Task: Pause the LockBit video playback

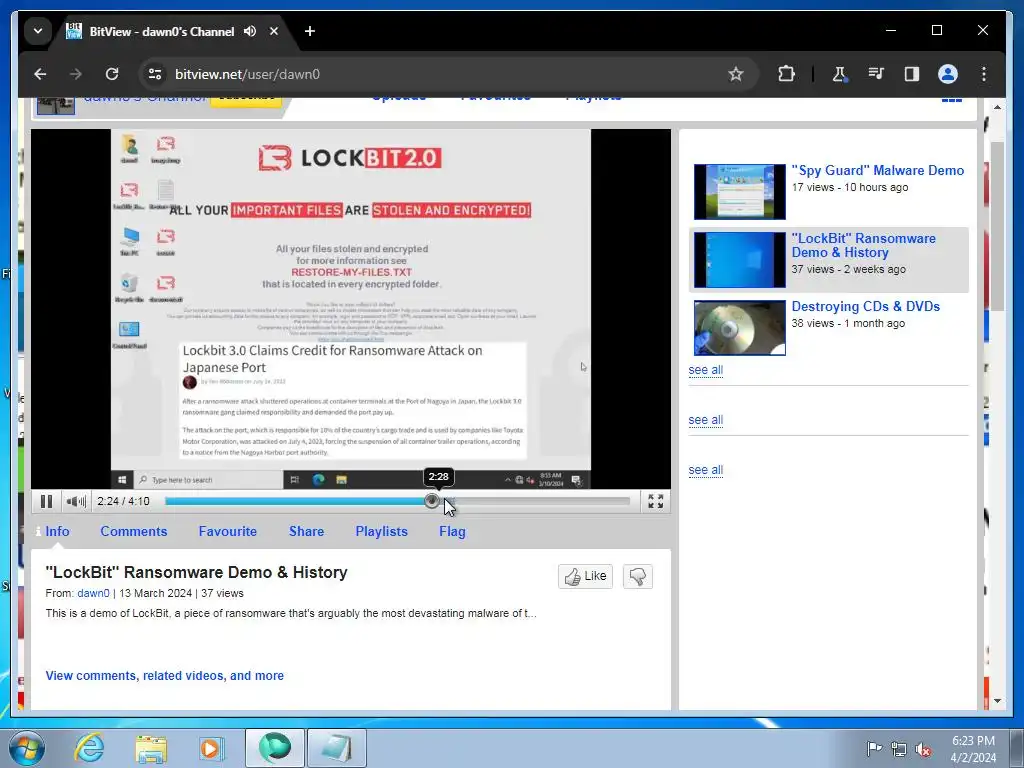Action: pyautogui.click(x=46, y=501)
